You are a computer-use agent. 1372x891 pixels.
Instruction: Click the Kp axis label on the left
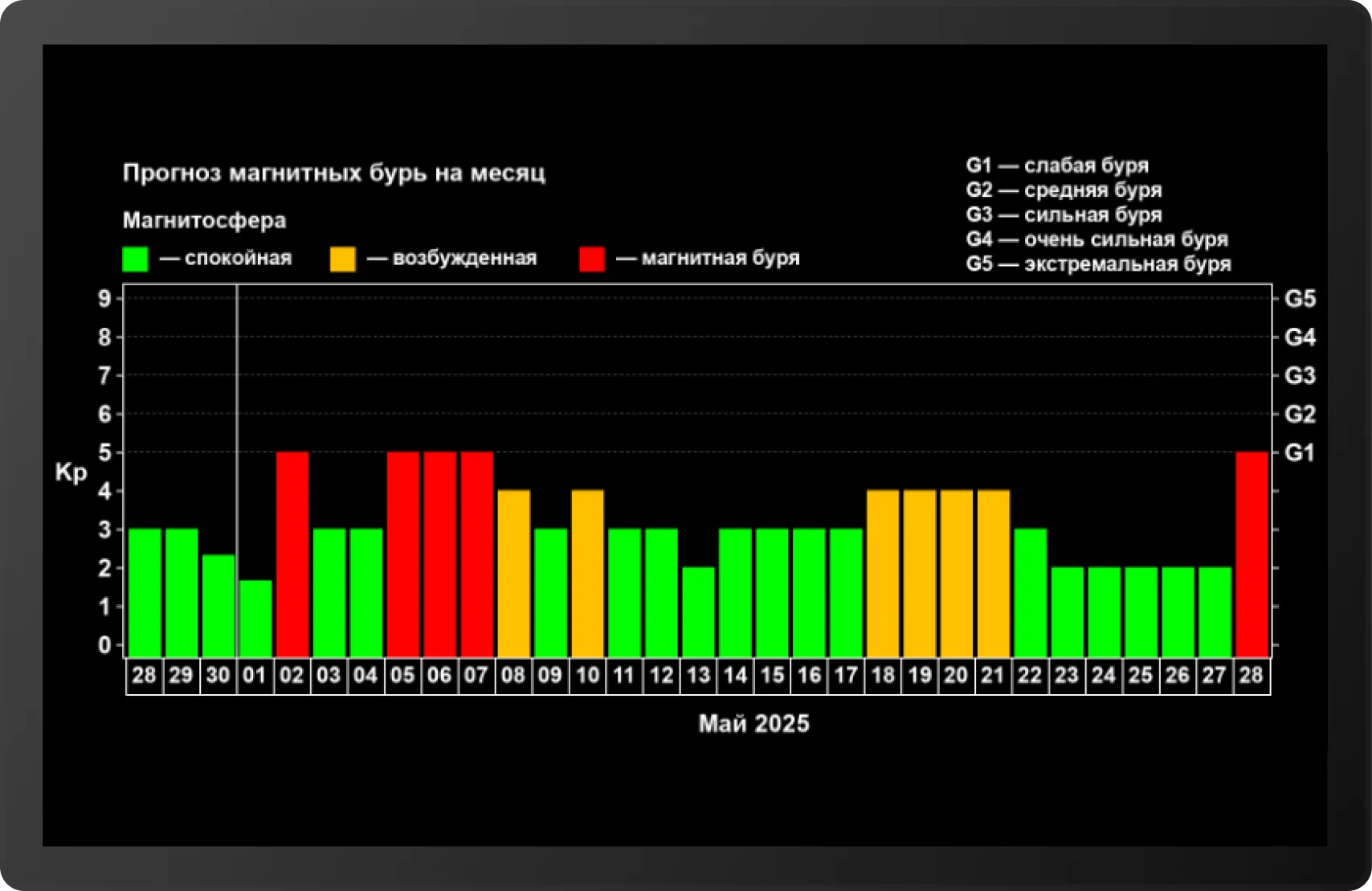[71, 472]
